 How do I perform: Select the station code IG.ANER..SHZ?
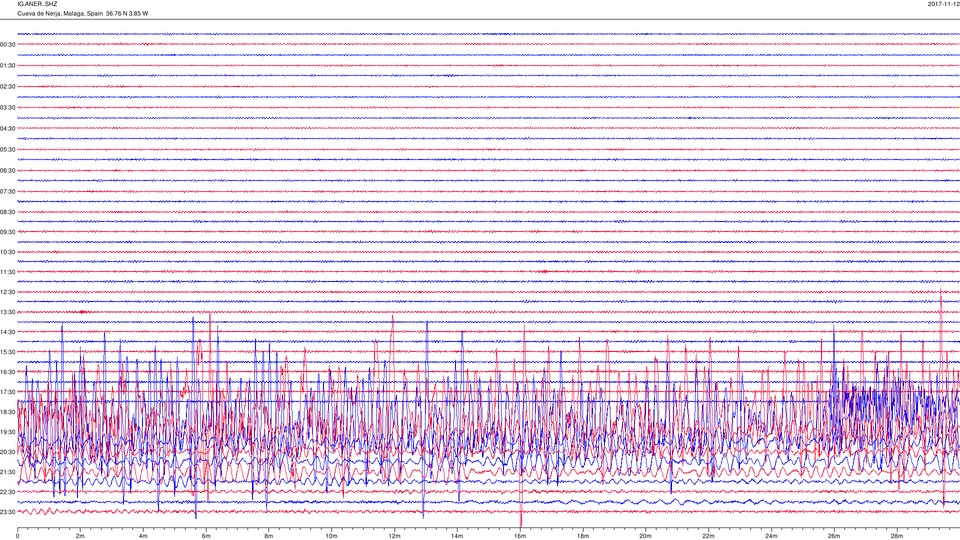[37, 4]
